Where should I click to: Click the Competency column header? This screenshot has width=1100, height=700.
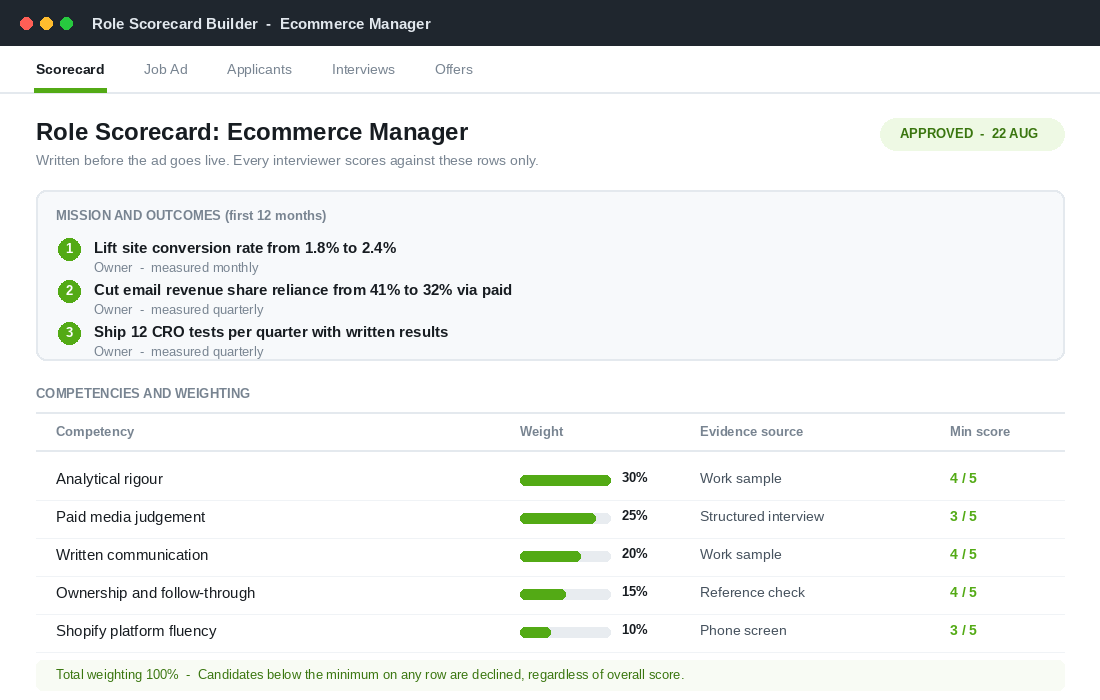[x=95, y=431]
